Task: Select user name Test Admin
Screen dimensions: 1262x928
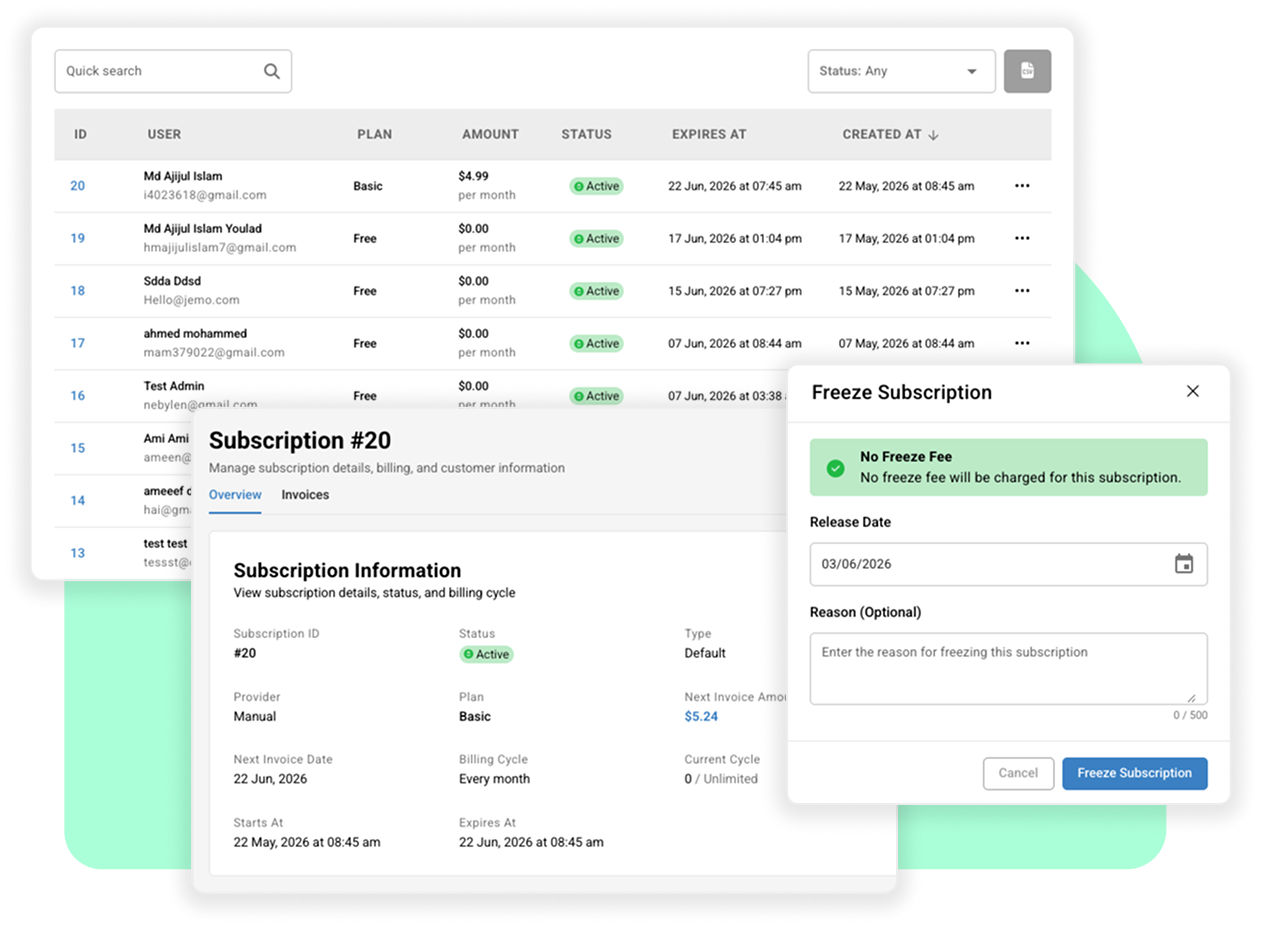Action: coord(174,386)
